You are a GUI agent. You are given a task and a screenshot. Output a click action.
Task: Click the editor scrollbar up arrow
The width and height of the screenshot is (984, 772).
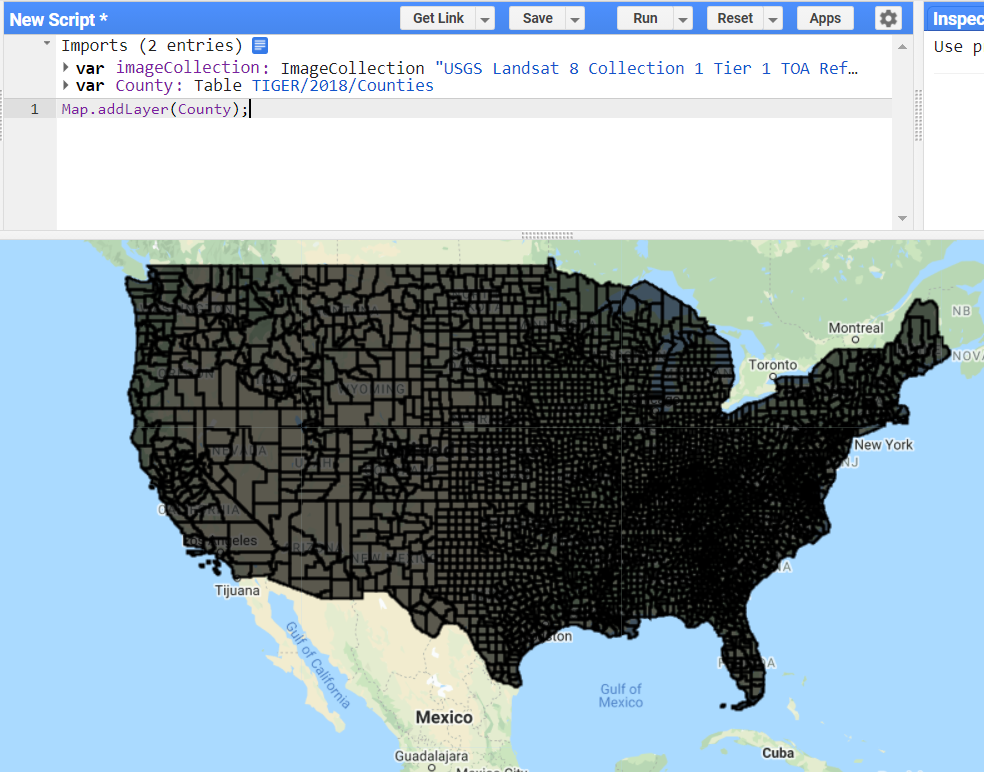tap(902, 47)
